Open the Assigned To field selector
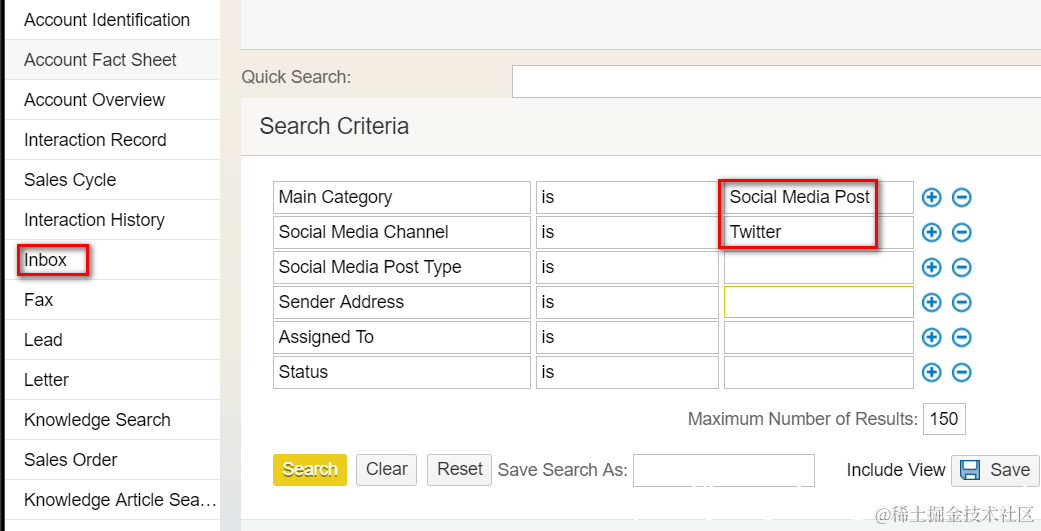 402,337
